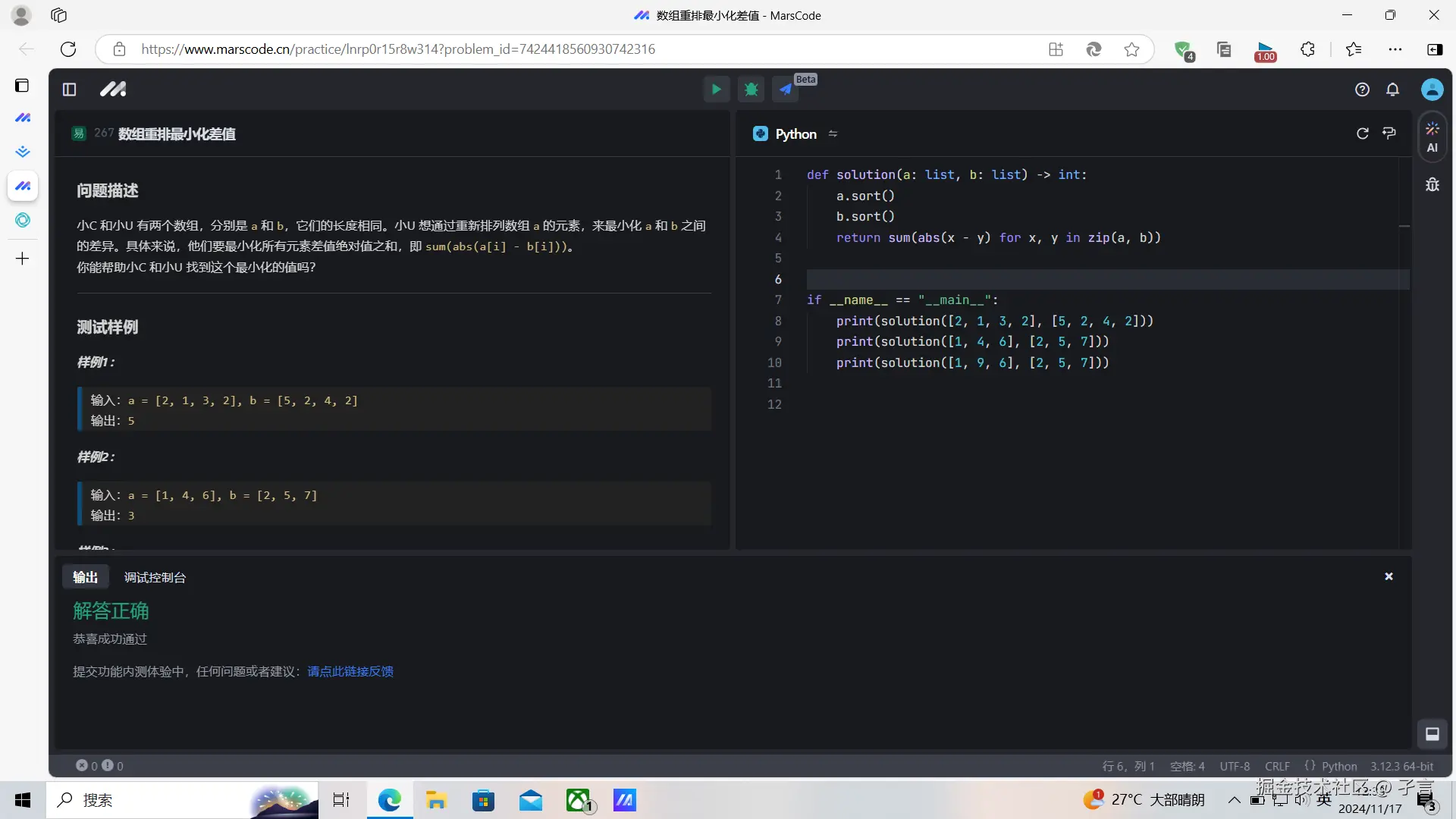Change the CRLF line ending setting

(x=1277, y=766)
